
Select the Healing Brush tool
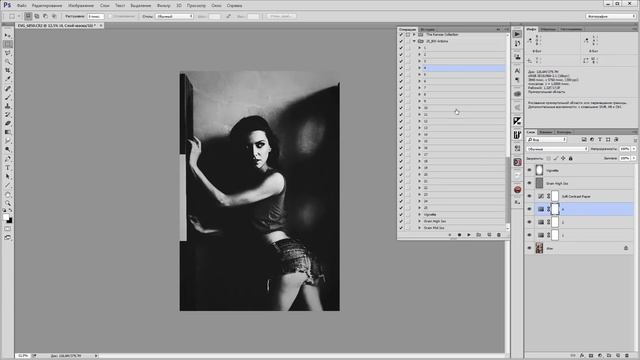point(8,89)
